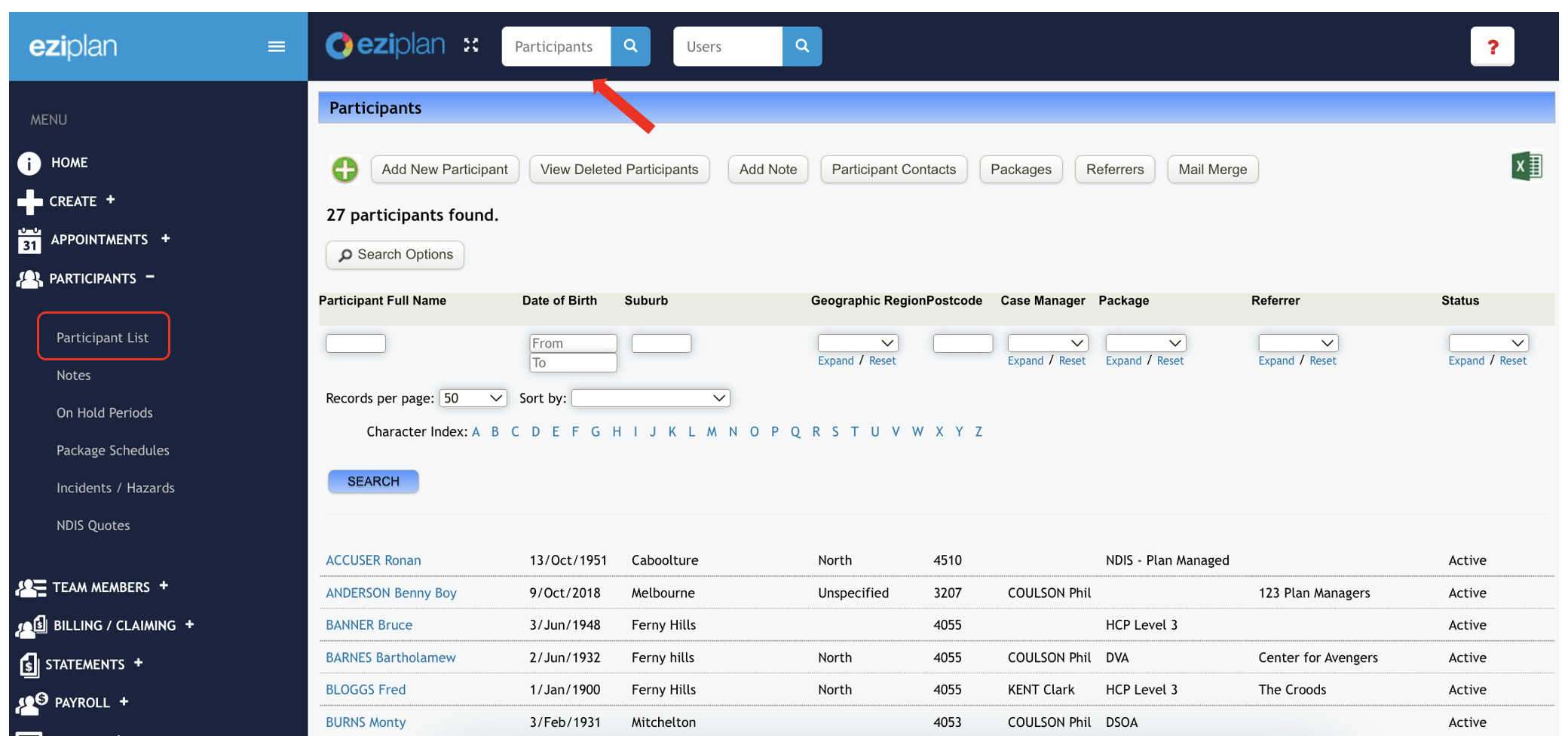Open the Status filter dropdown
Image resolution: width=1568 pixels, height=751 pixels.
[x=1488, y=343]
